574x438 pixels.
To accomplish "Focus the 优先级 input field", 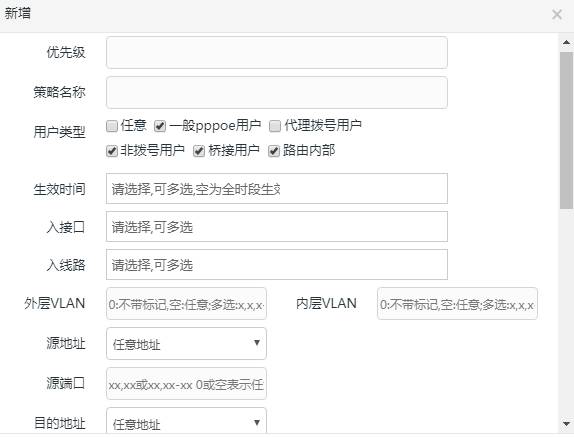I will (x=277, y=52).
